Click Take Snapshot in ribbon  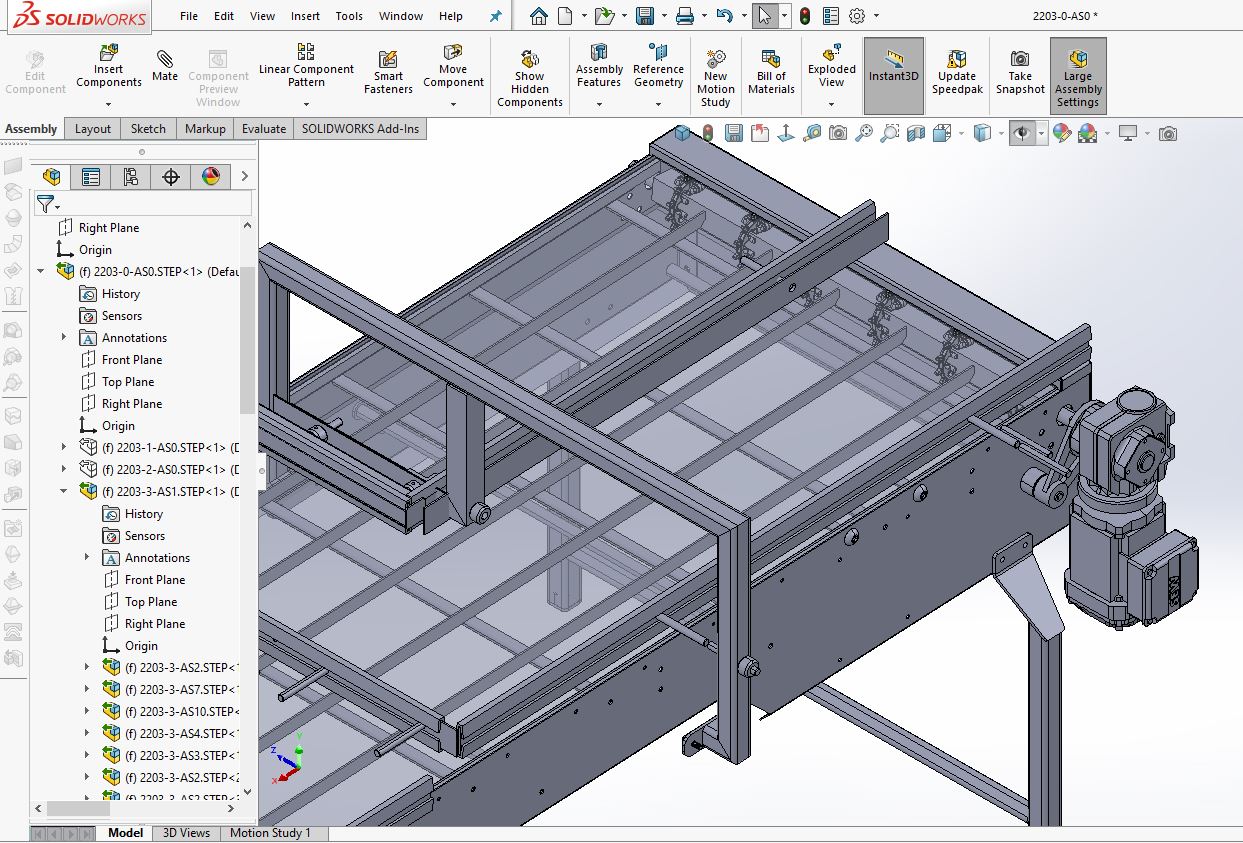(x=1020, y=73)
